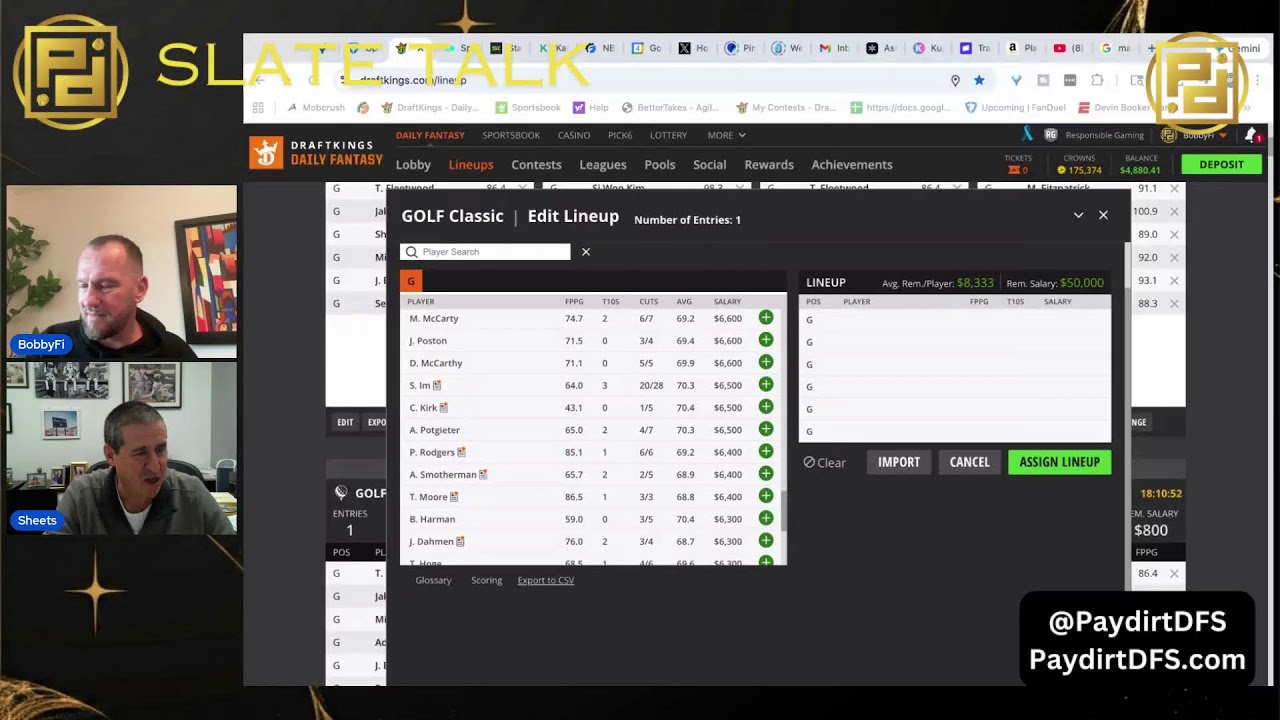
Task: Sort players by the CUTS column header
Action: click(x=649, y=302)
